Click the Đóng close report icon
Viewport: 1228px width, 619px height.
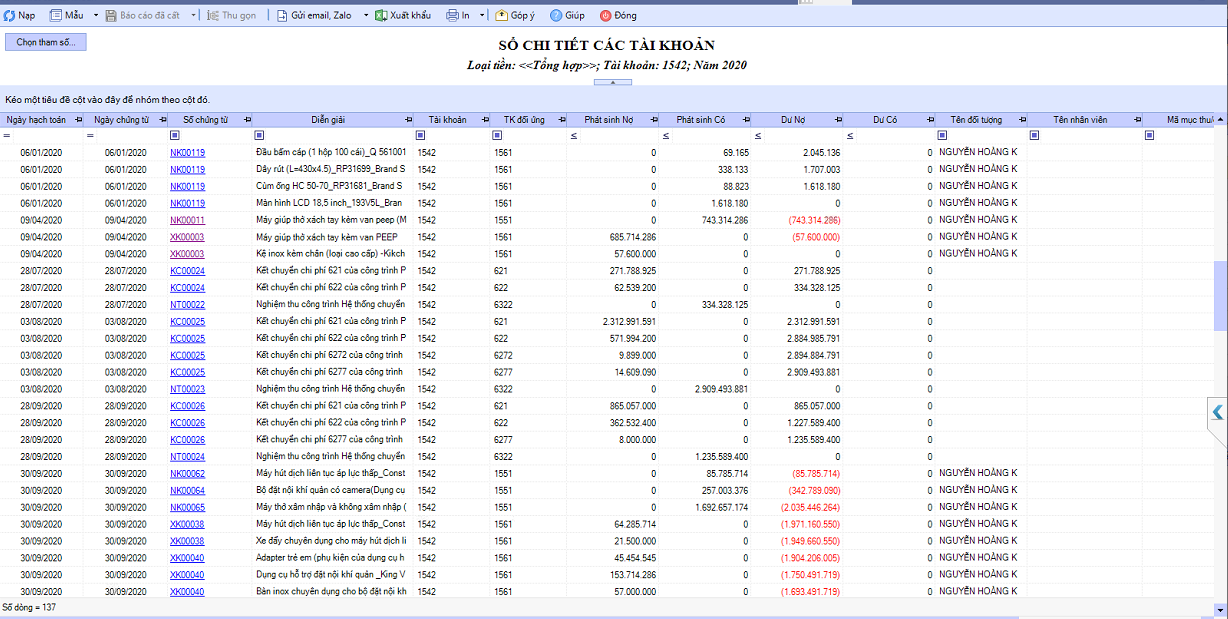(x=605, y=16)
